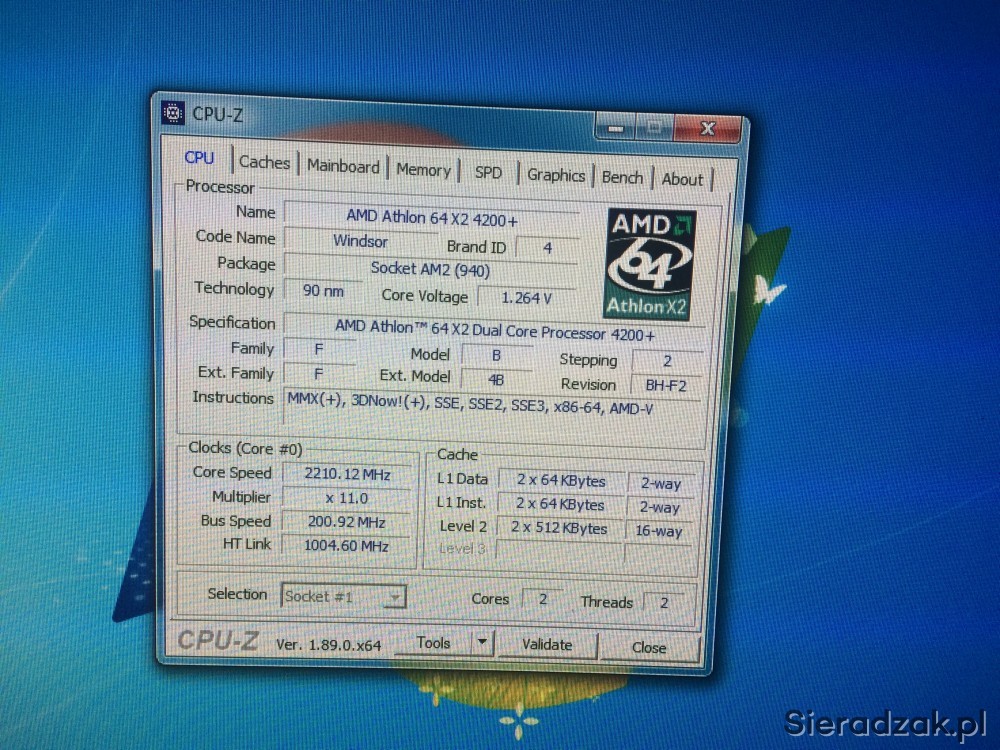This screenshot has width=1000, height=750.
Task: Click the Validate button
Action: click(547, 645)
